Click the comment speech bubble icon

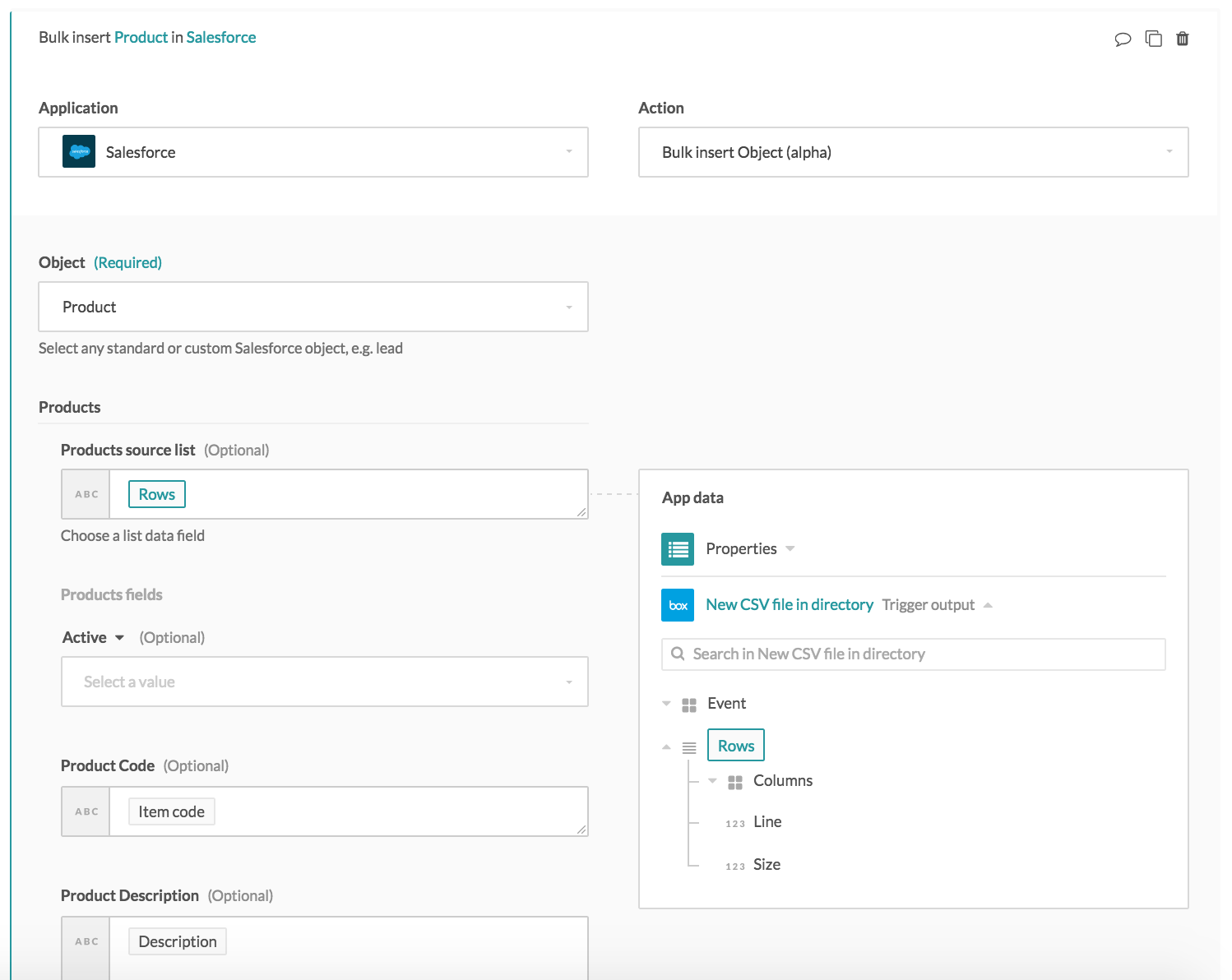coord(1123,39)
